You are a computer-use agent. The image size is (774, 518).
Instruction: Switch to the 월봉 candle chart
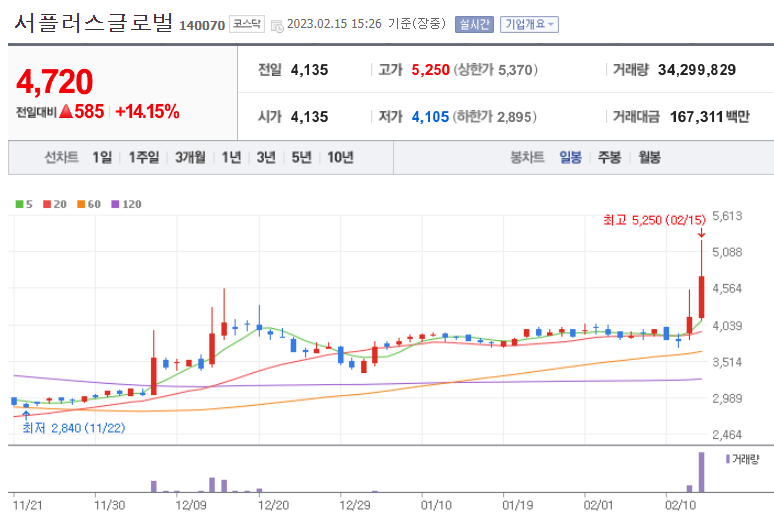(649, 158)
